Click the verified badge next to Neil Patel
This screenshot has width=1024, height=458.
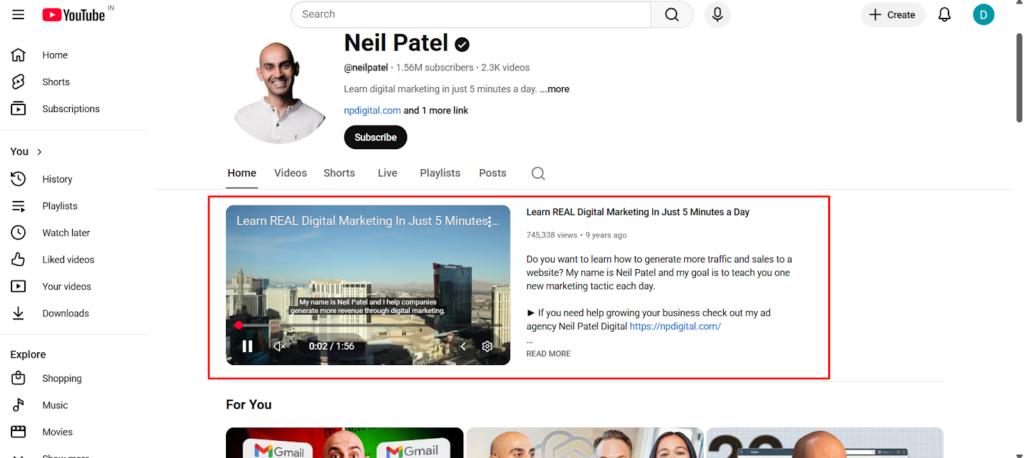pos(462,44)
